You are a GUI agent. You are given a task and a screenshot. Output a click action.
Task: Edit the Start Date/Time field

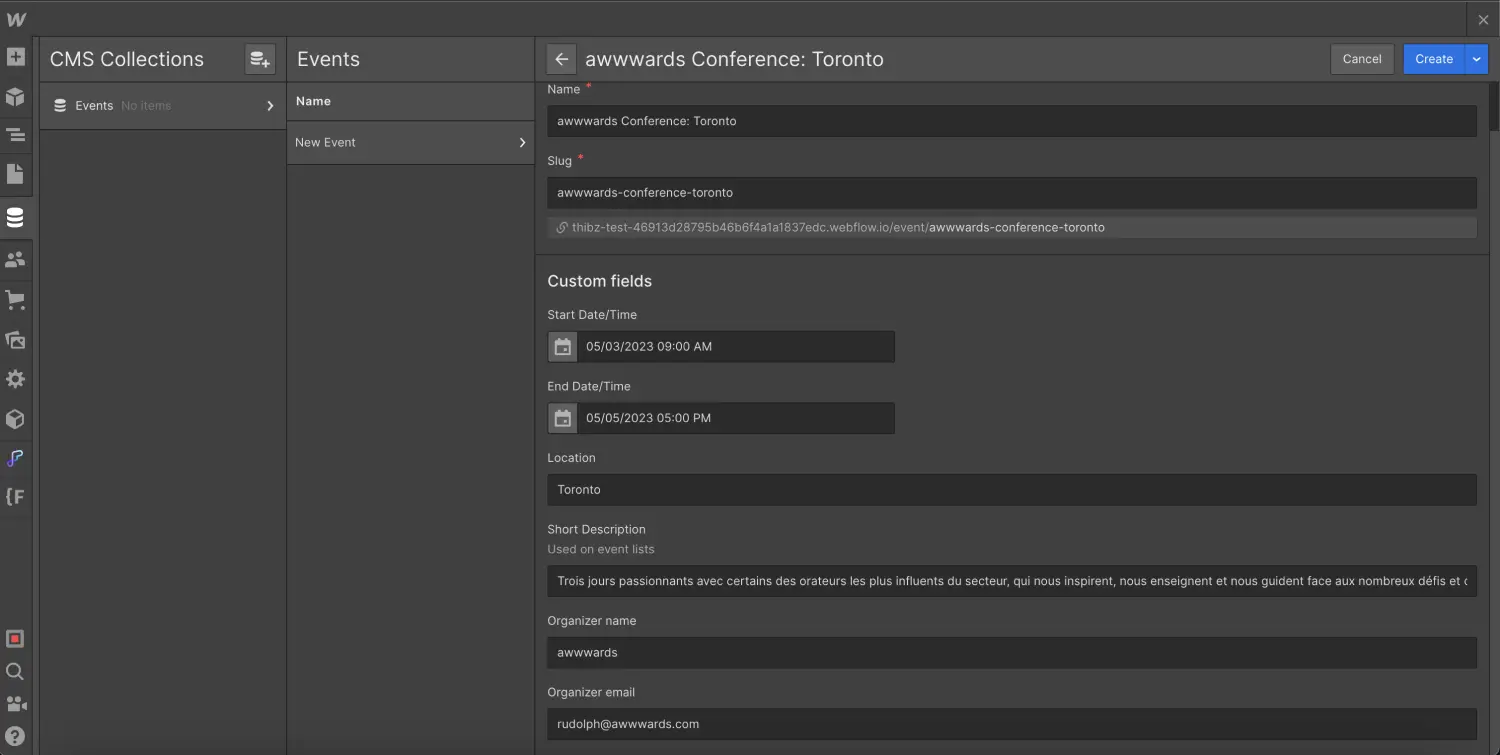[736, 347]
